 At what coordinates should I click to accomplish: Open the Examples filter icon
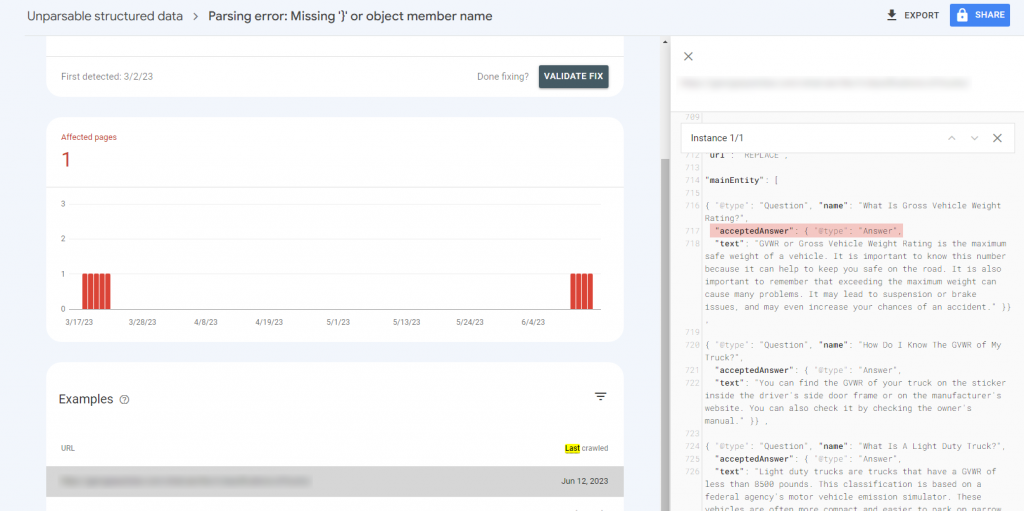click(601, 397)
